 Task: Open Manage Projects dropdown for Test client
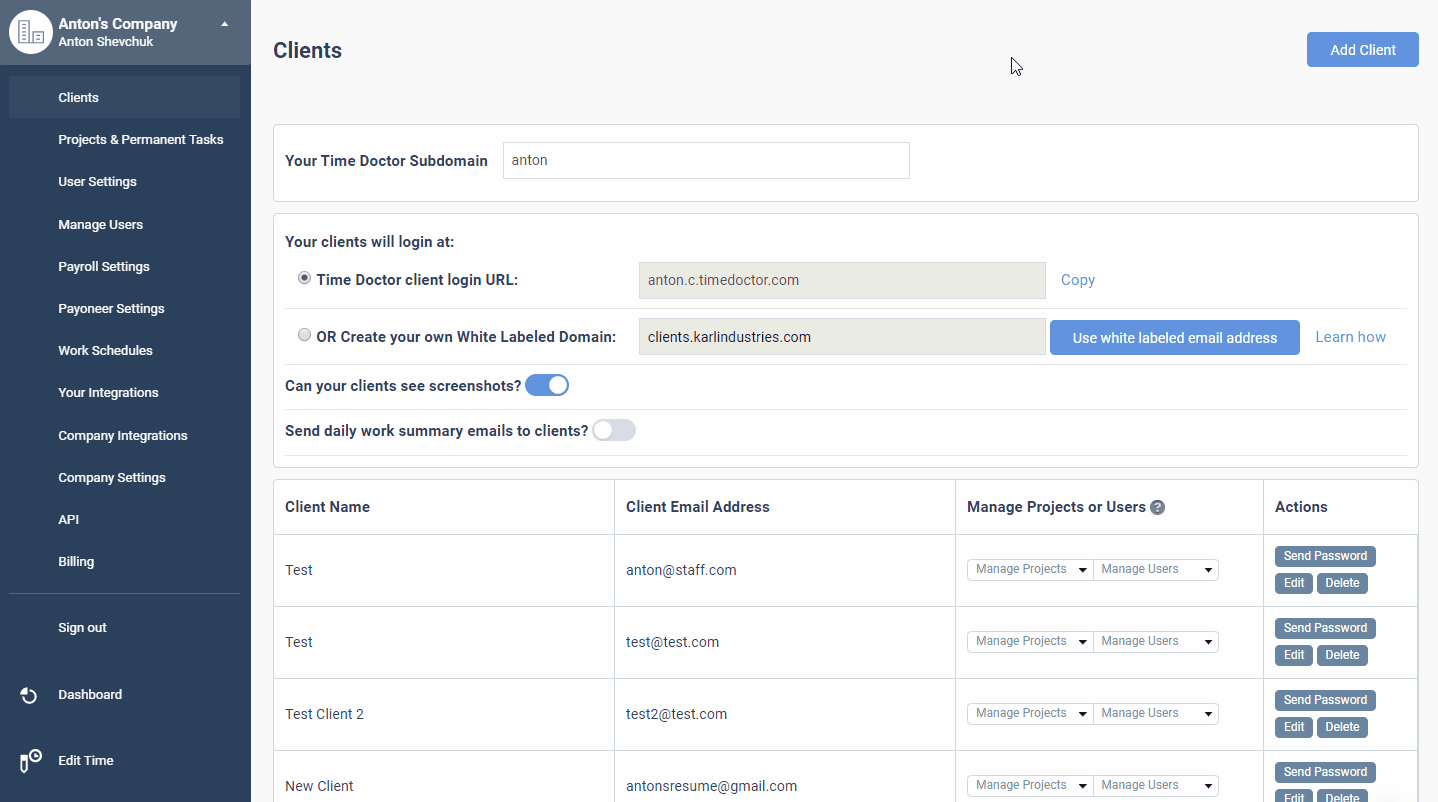[1029, 568]
